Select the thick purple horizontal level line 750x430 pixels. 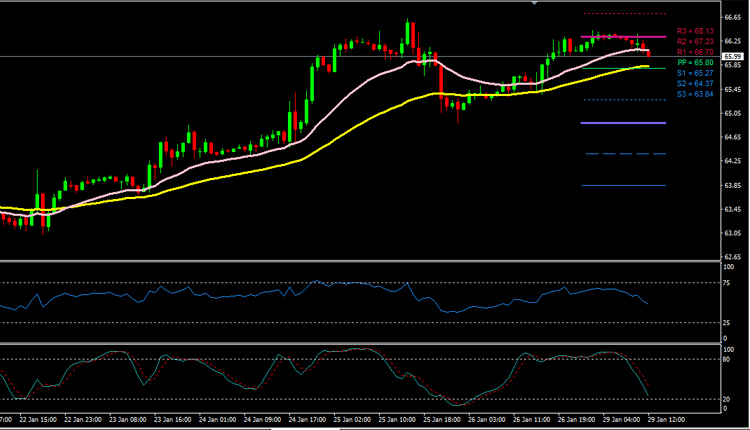(x=622, y=123)
